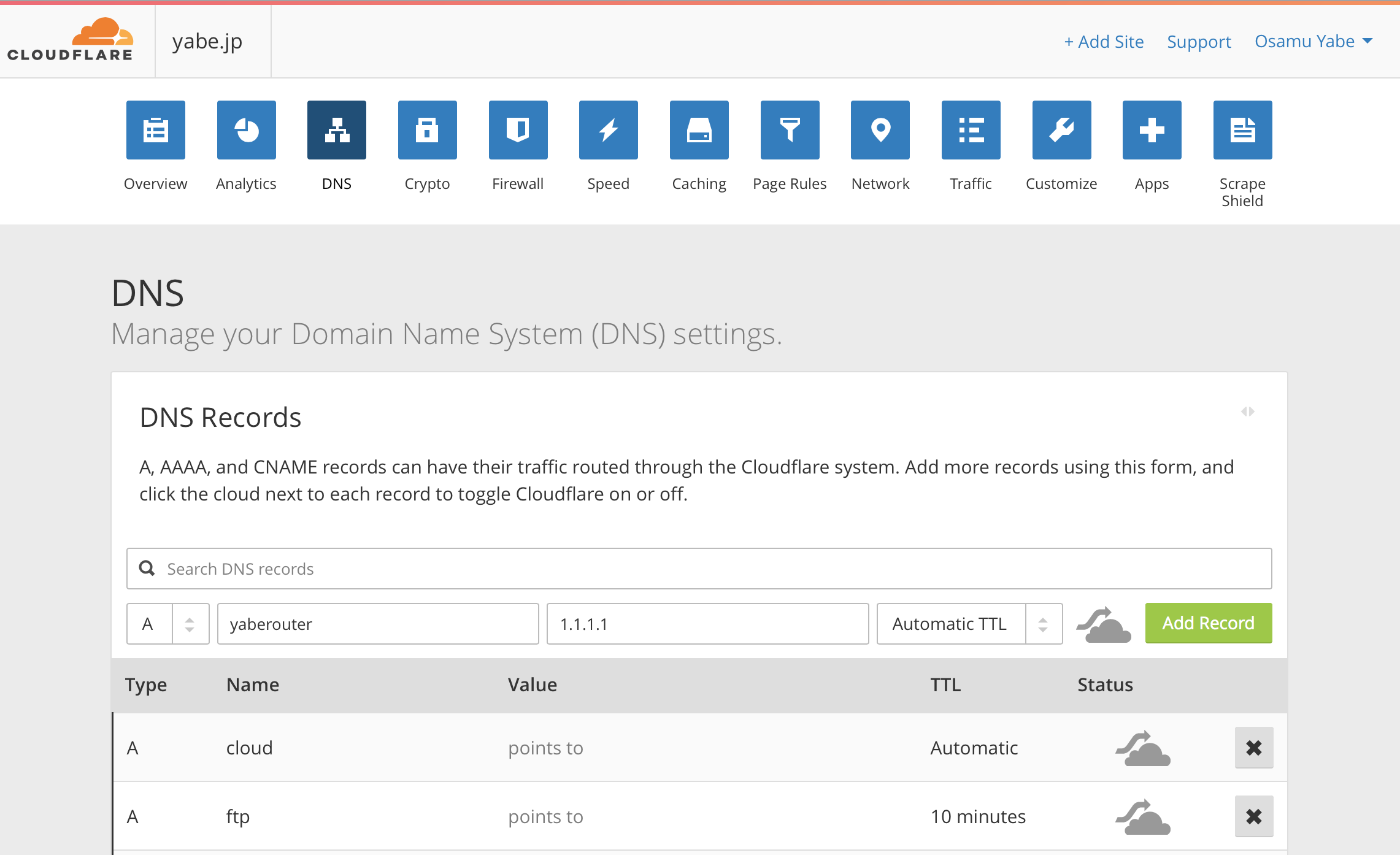The height and width of the screenshot is (855, 1400).
Task: Select the DNS network icon
Action: click(337, 130)
